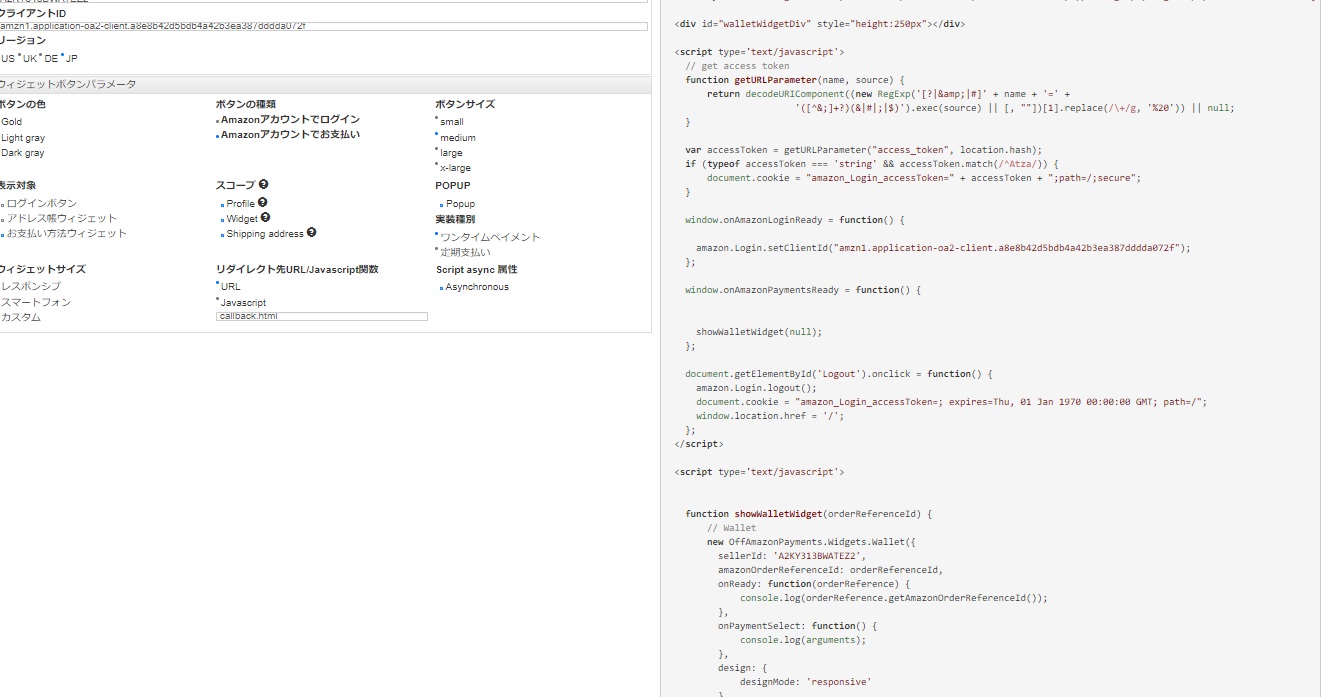
Task: Click the "amazonOrderReferenceId: orderReferenceId," line
Action: click(830, 569)
